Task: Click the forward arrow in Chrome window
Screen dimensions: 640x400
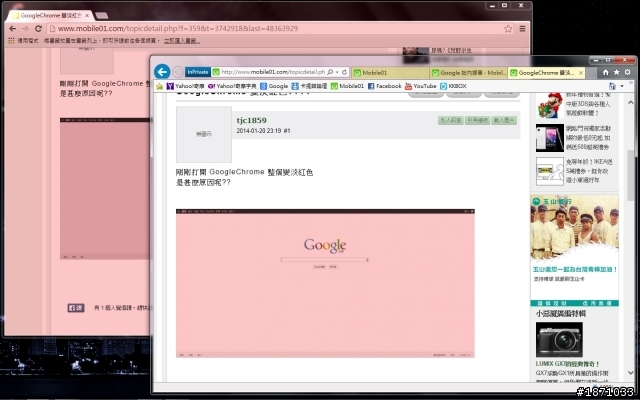Action: [25, 29]
